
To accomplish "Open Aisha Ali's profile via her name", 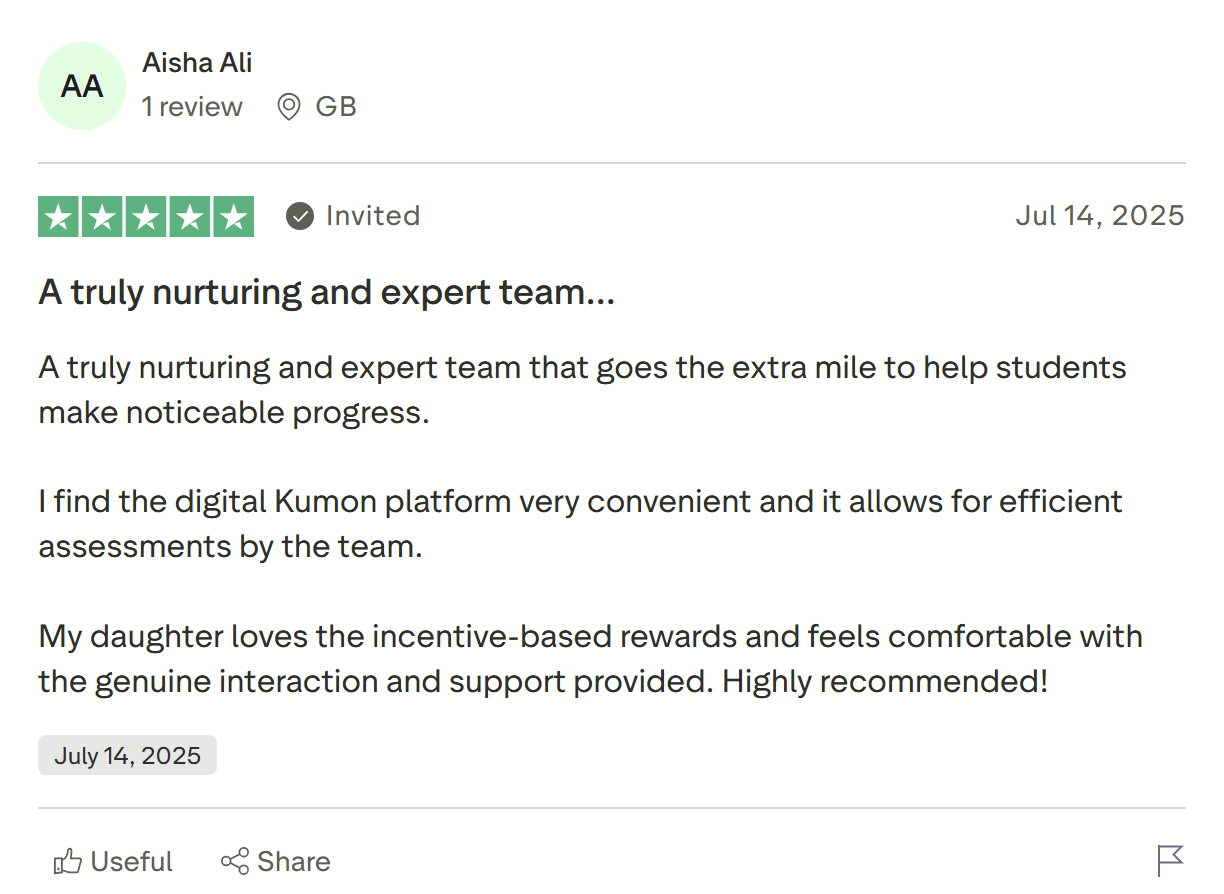I will (x=196, y=62).
